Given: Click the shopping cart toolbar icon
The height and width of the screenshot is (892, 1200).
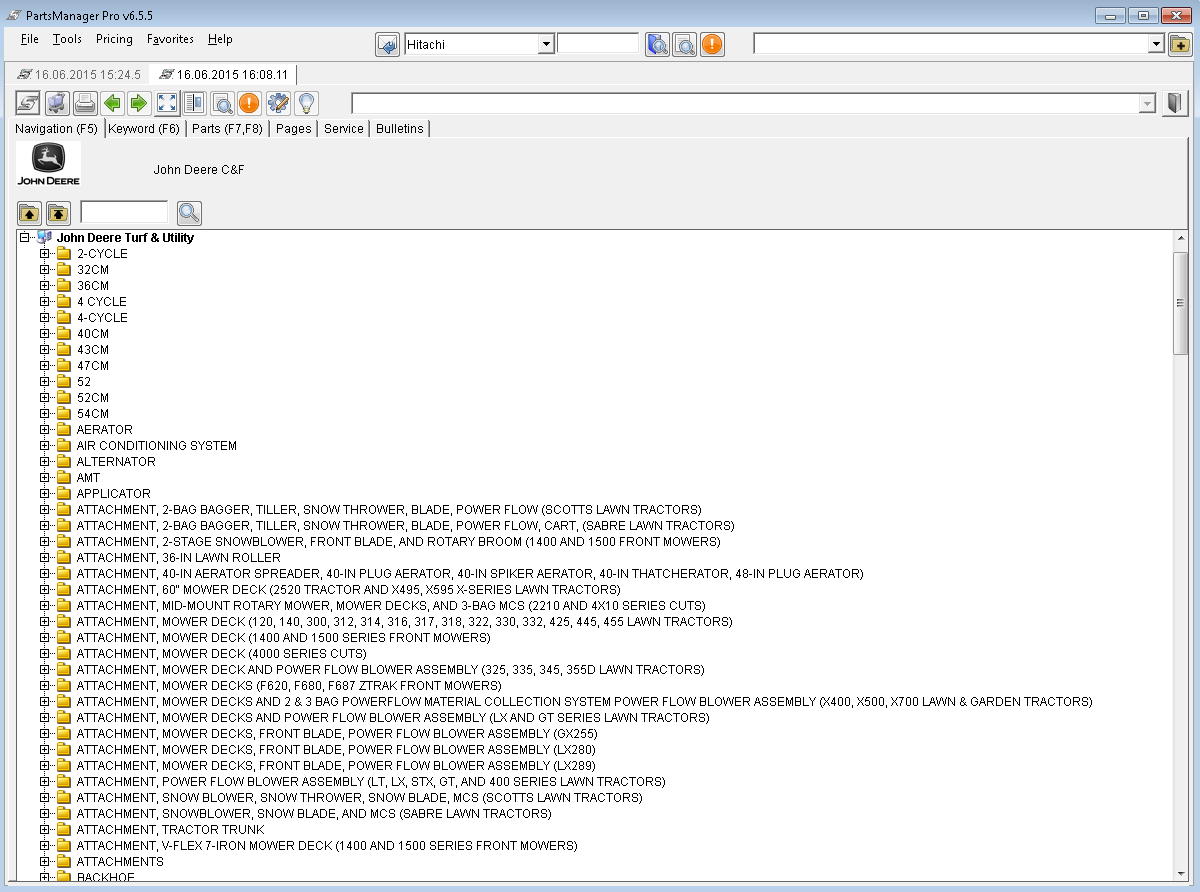Looking at the screenshot, I should [57, 103].
